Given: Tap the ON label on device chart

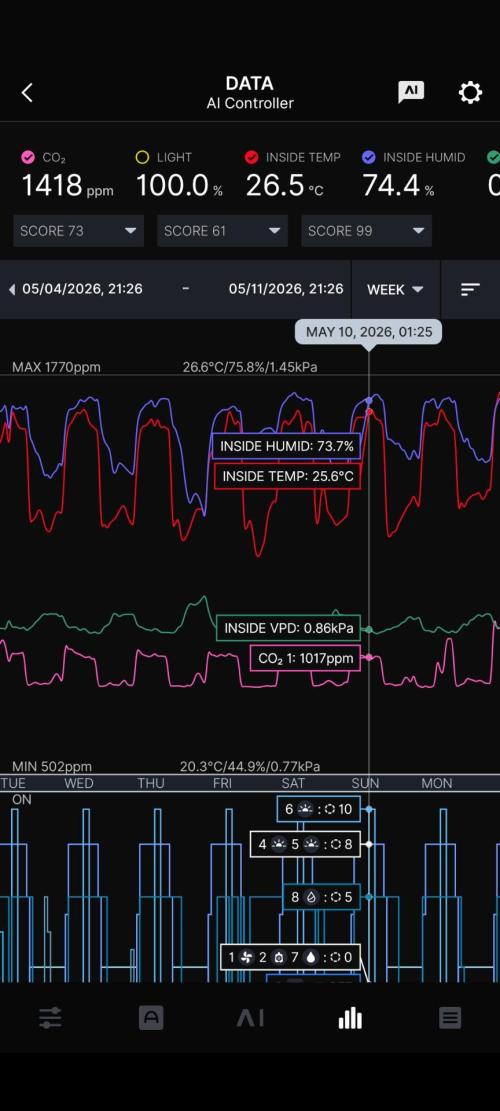Looking at the screenshot, I should [22, 799].
